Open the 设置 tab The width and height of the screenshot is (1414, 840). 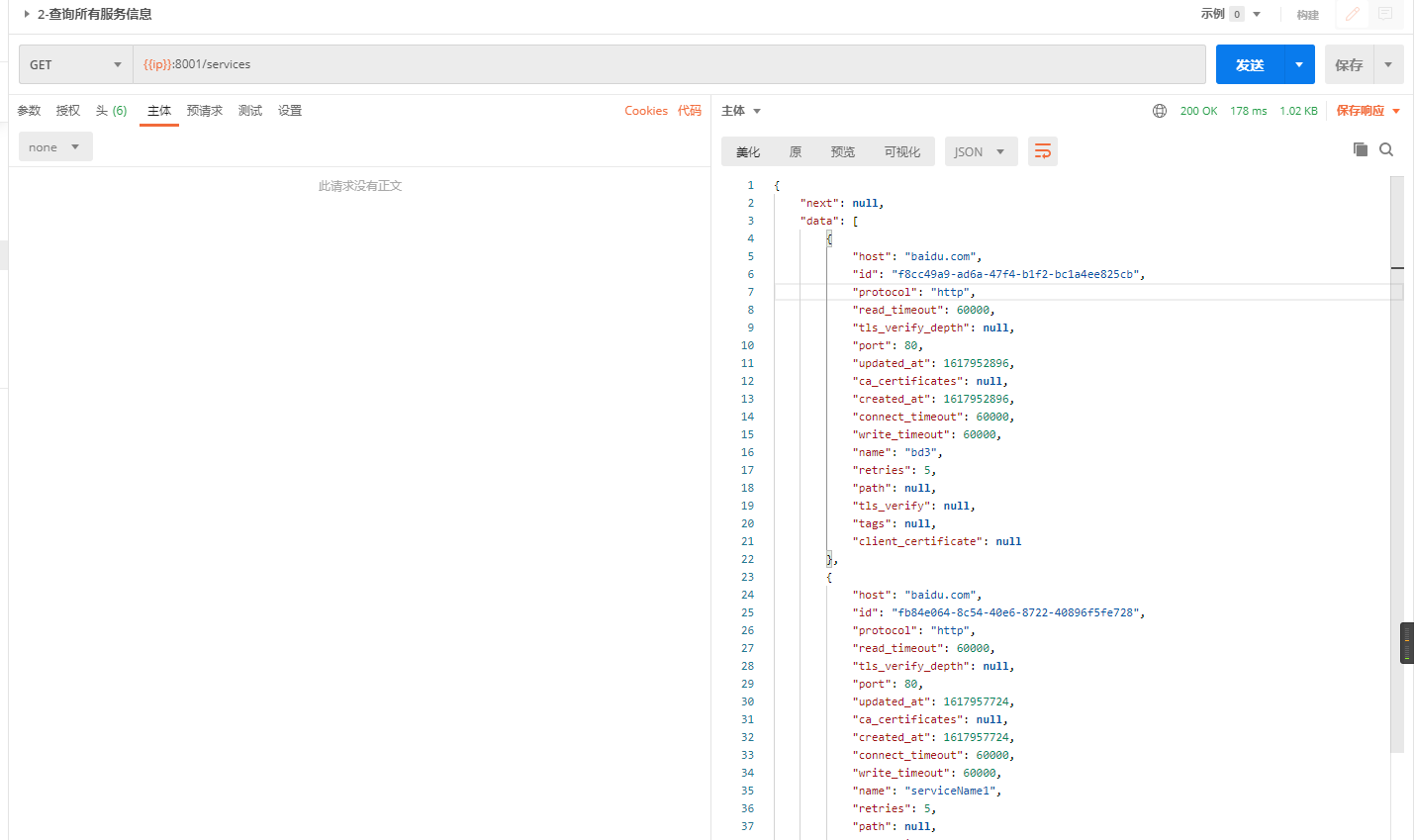290,111
